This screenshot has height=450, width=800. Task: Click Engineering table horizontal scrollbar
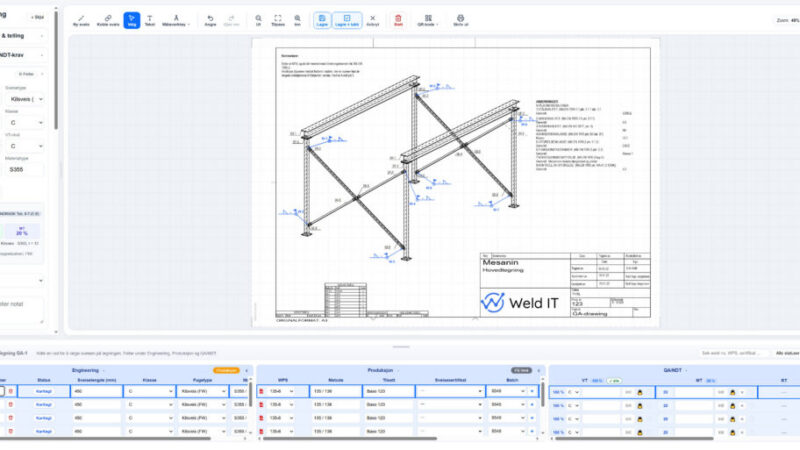tap(105, 438)
